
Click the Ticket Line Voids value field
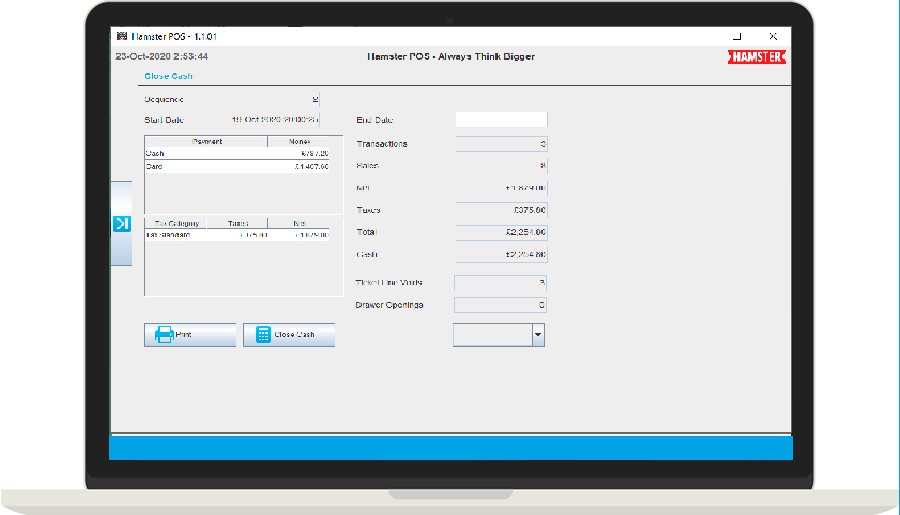[500, 282]
